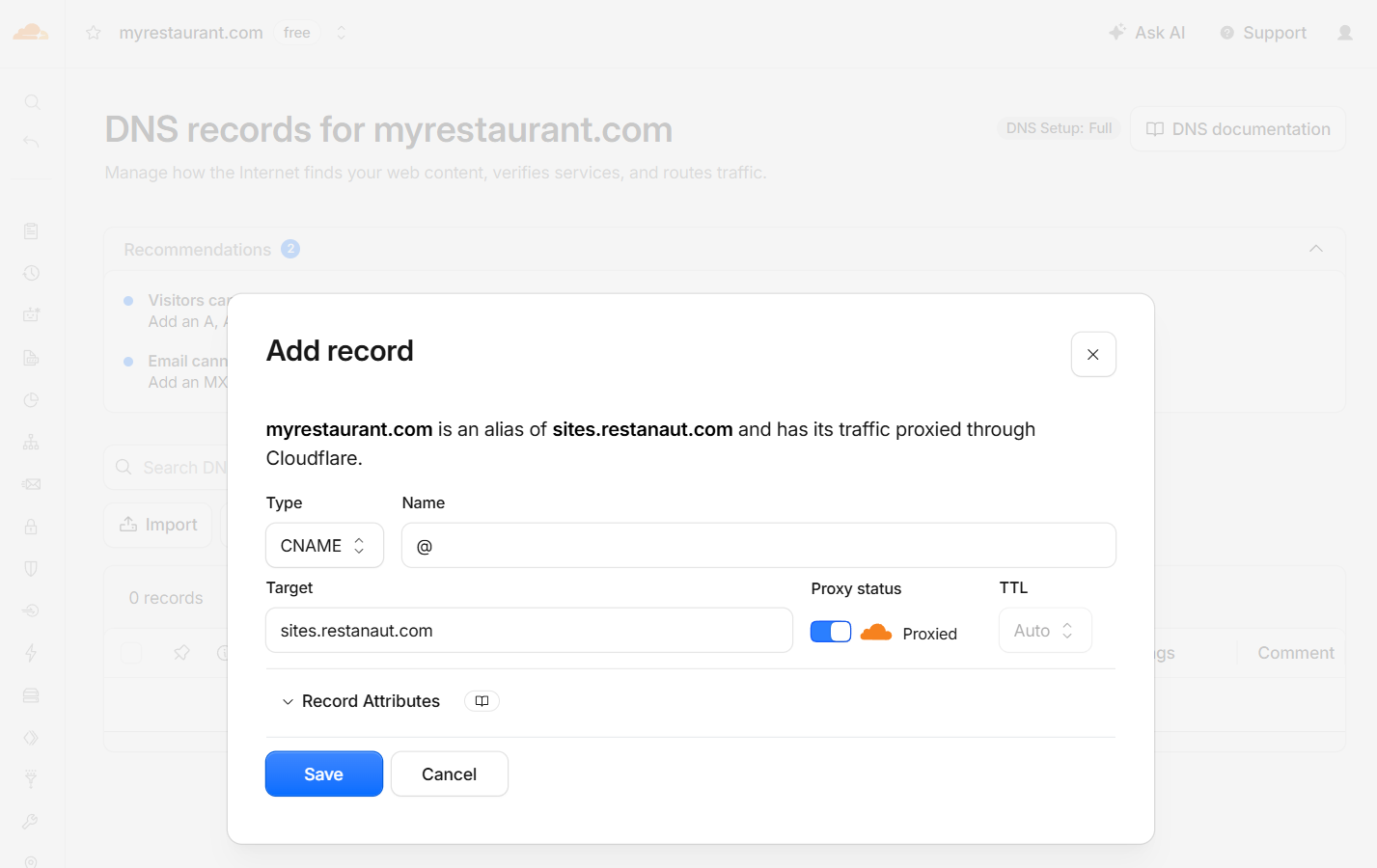Open the record Type dropdown showing CNAME

[324, 546]
